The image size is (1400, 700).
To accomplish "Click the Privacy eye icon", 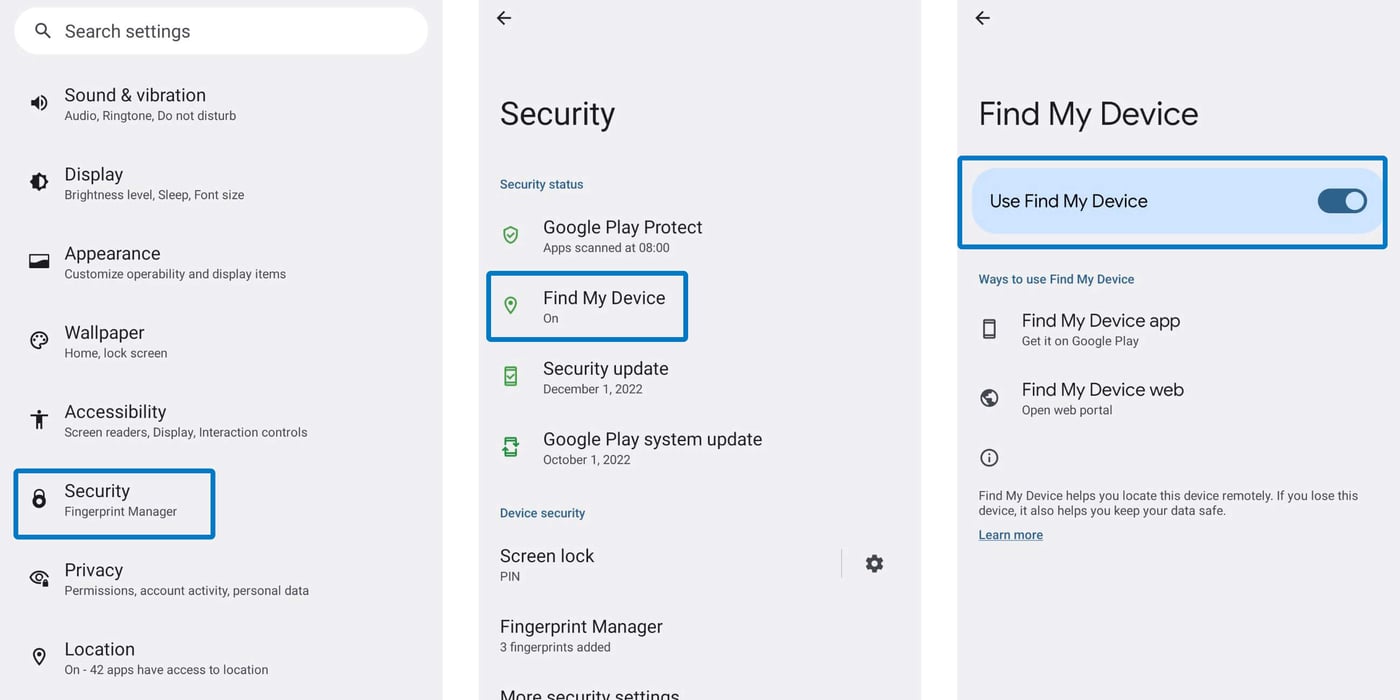I will point(39,578).
